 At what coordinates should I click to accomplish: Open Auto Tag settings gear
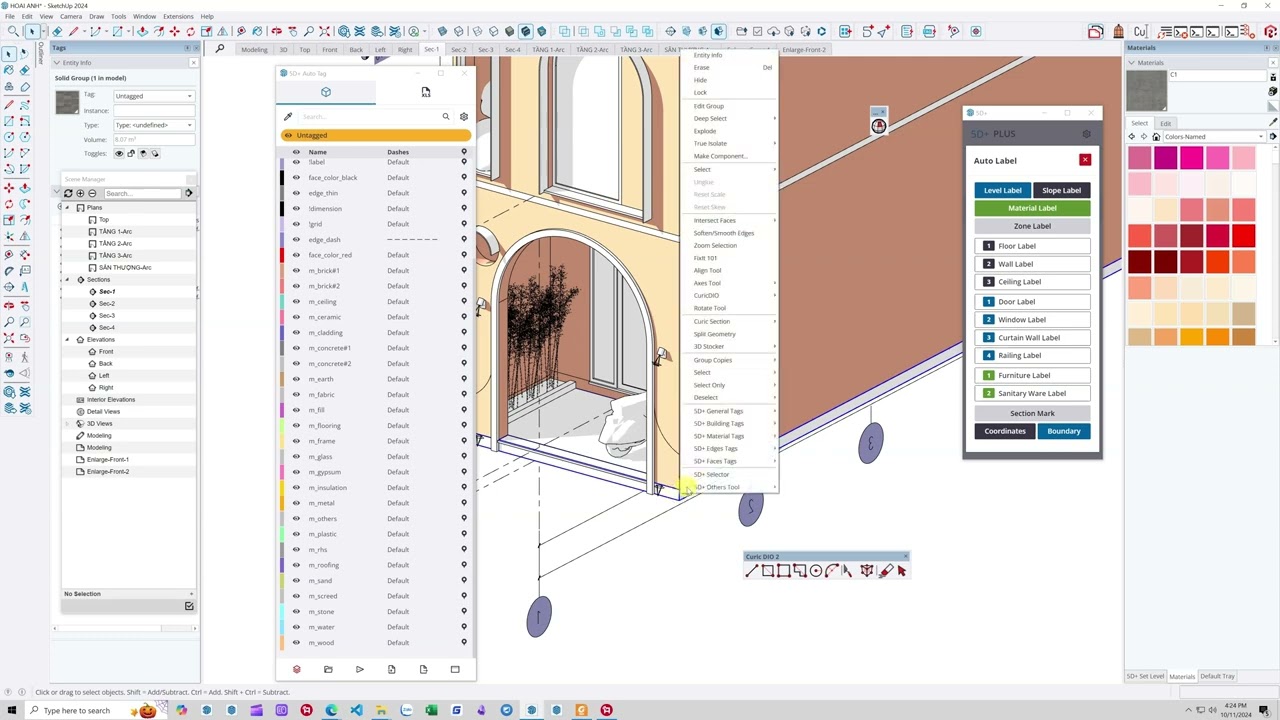(x=463, y=117)
